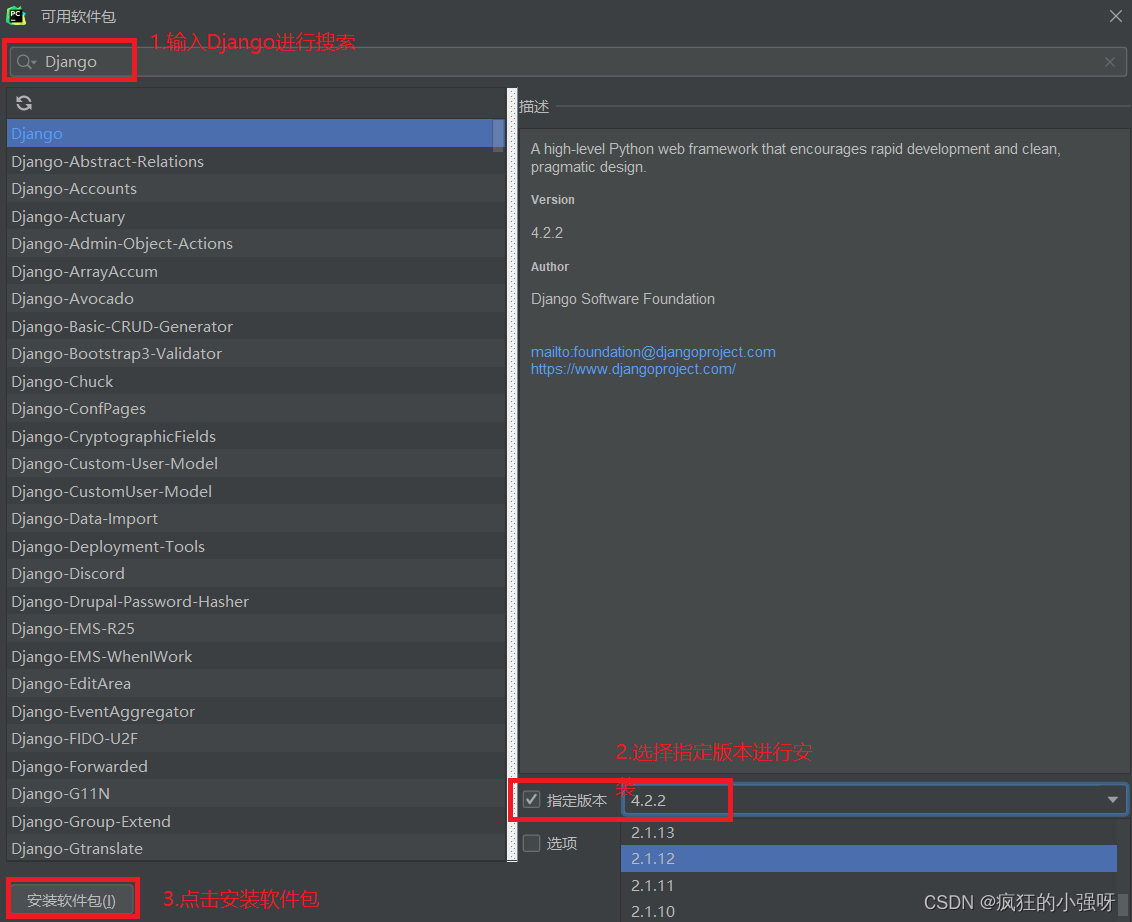Open the version dropdown arrow
This screenshot has width=1132, height=922.
point(1113,800)
